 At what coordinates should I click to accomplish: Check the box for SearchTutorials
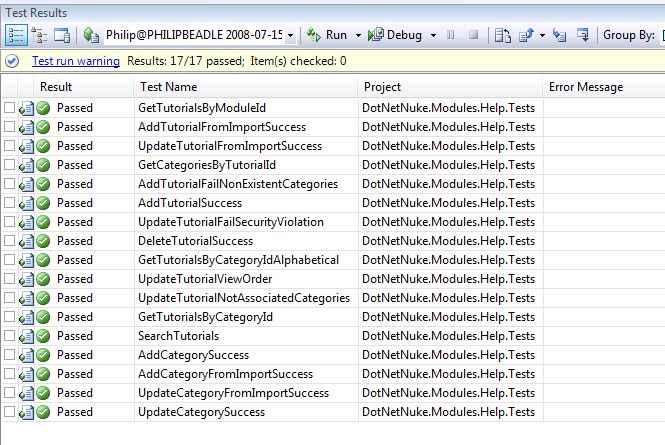[x=9, y=336]
